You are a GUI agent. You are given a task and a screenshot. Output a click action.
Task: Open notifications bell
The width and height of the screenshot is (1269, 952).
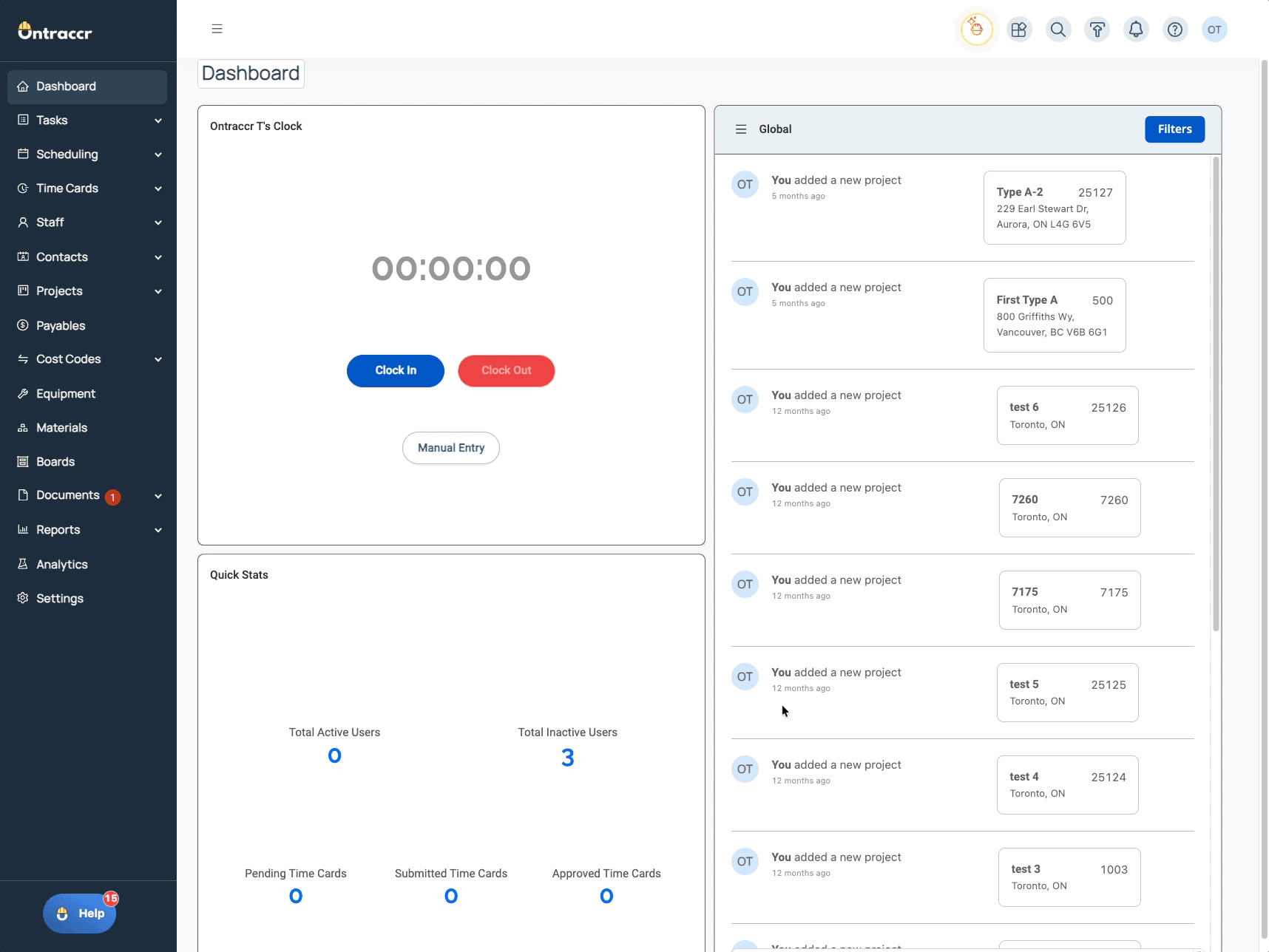pyautogui.click(x=1136, y=30)
